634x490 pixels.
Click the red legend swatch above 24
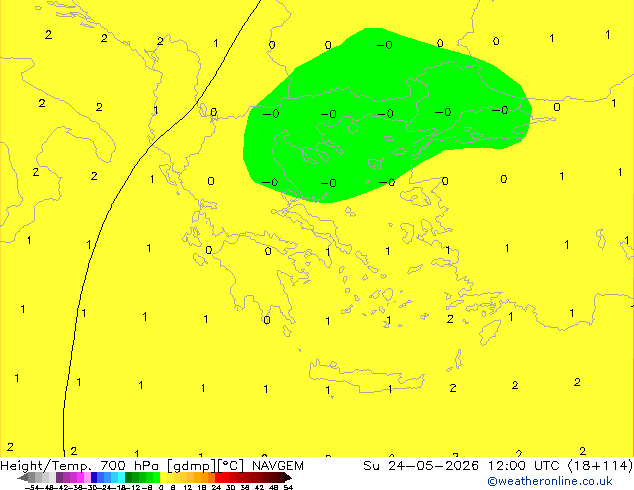(218, 477)
